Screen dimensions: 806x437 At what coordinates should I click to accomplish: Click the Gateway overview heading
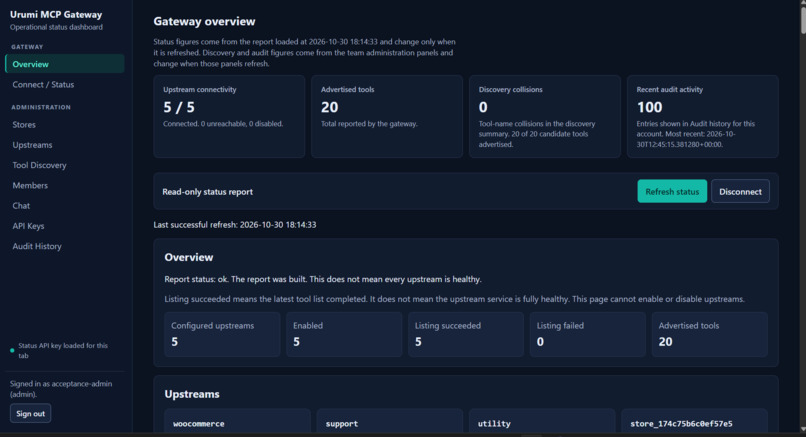tap(204, 22)
